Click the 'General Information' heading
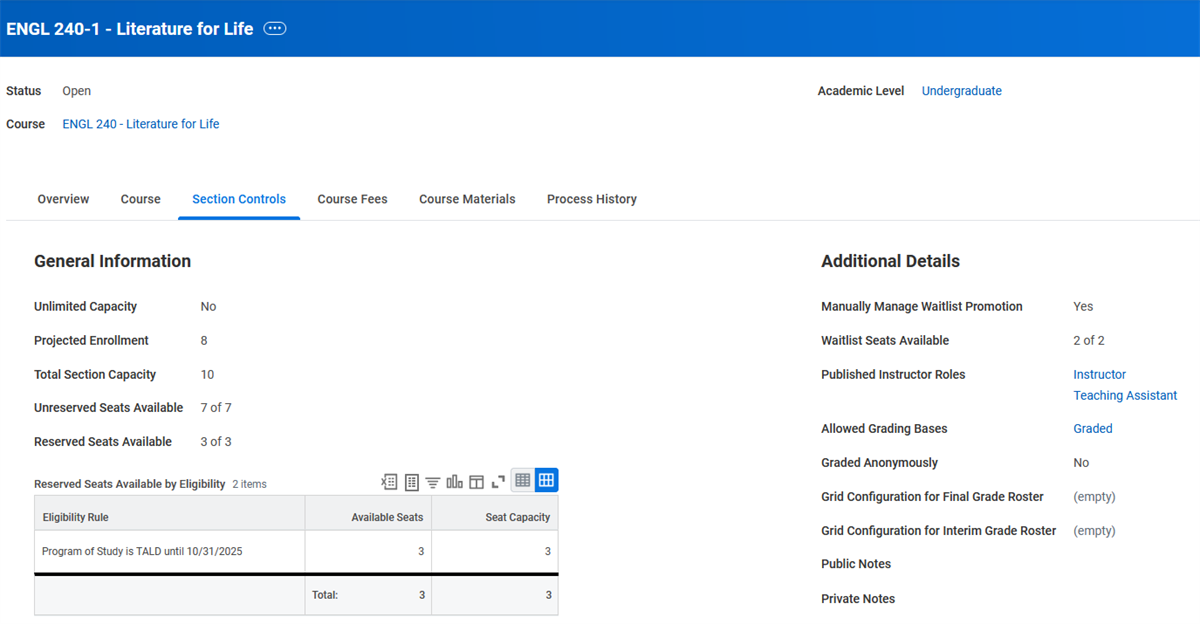Screen dimensions: 1200x624 [112, 261]
